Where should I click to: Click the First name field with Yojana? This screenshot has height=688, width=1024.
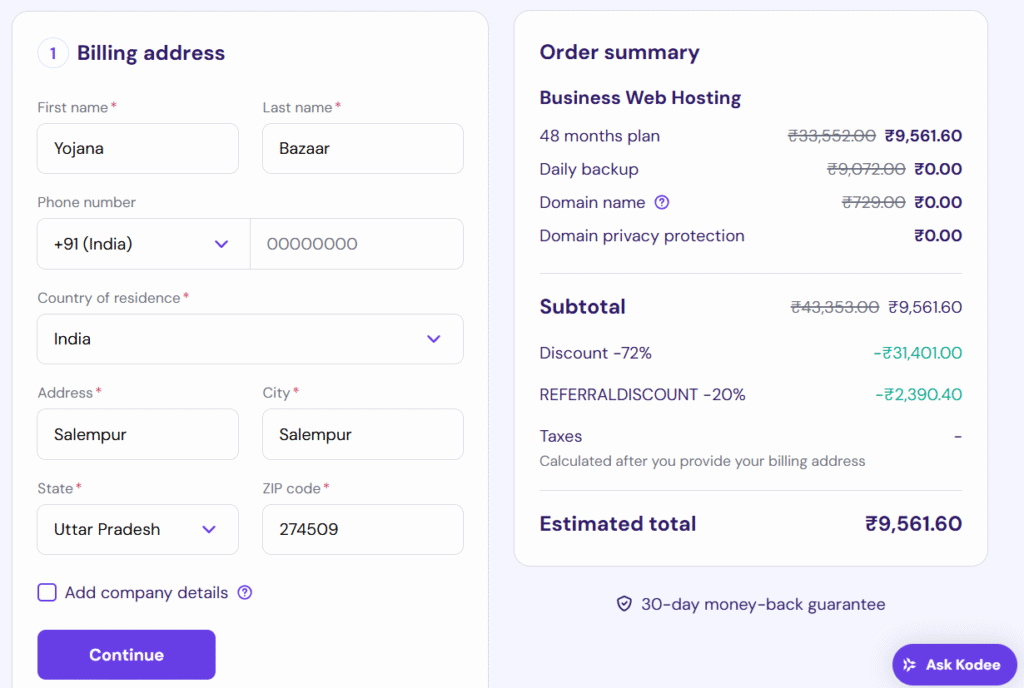coord(138,149)
